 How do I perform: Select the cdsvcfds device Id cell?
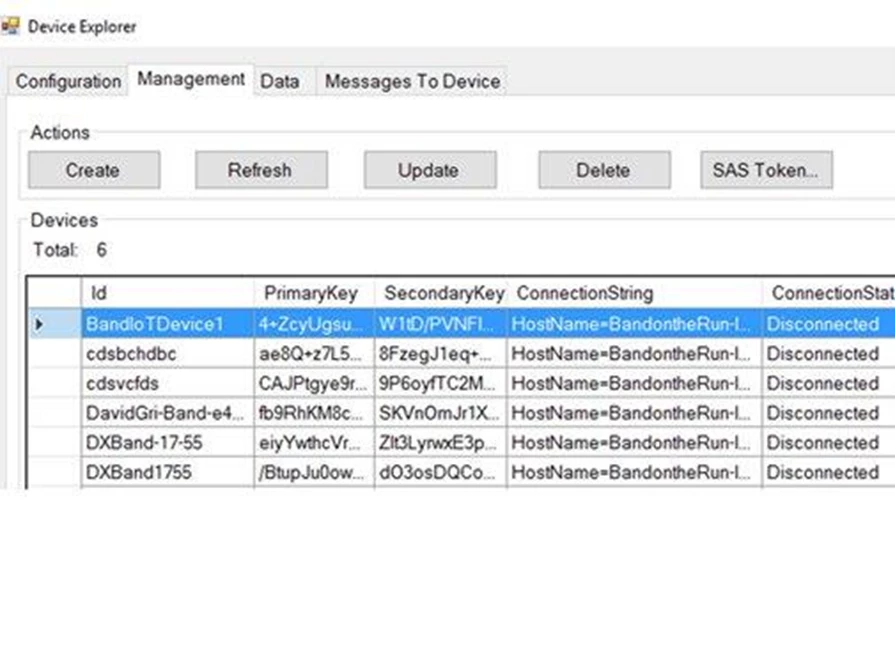166,383
